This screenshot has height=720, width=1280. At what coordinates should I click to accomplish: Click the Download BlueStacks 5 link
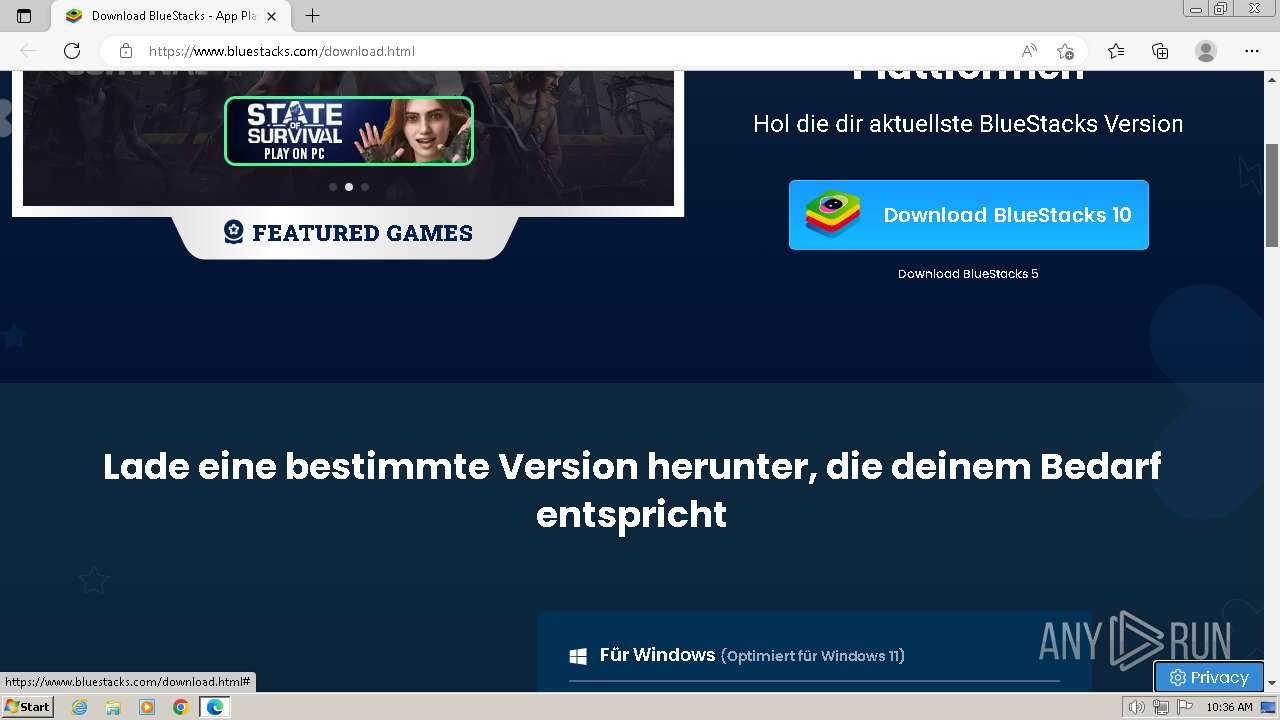coord(968,274)
